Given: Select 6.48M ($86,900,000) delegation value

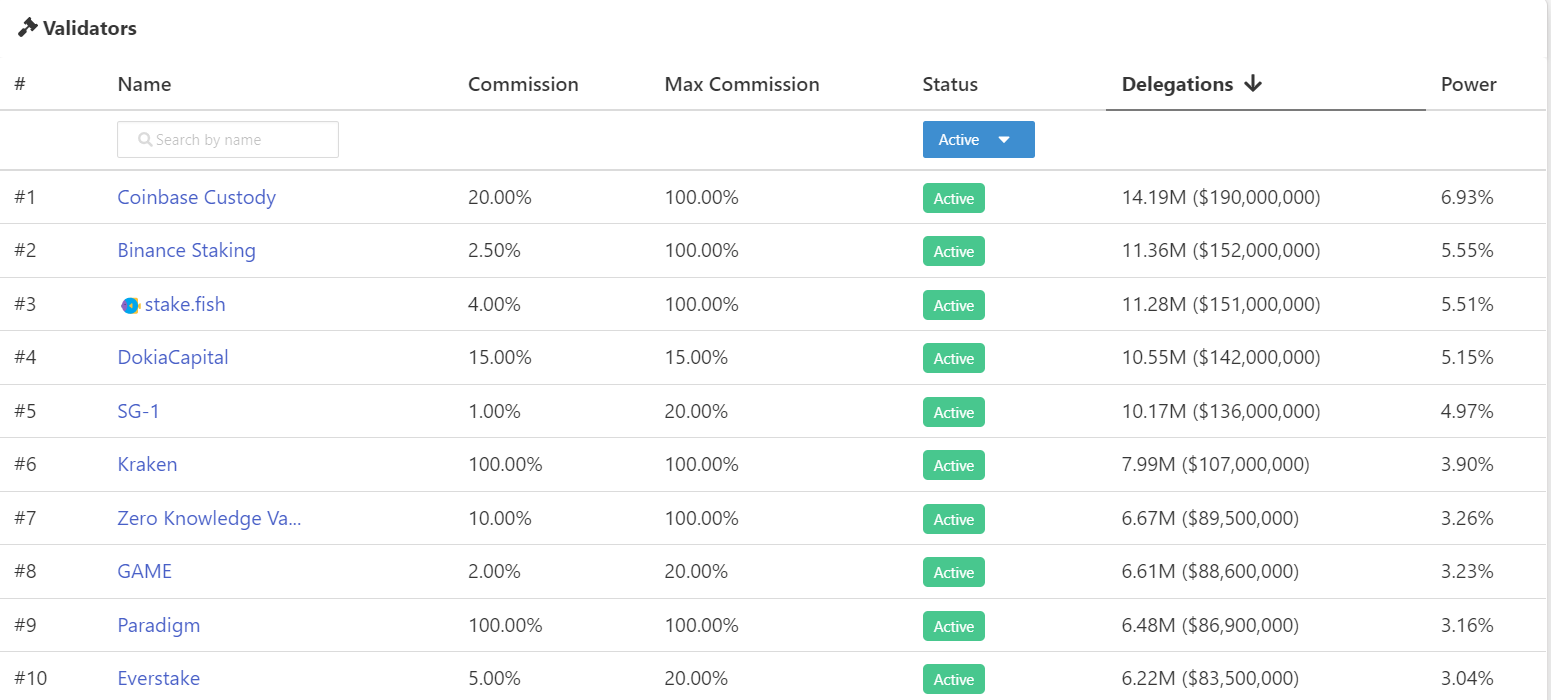Looking at the screenshot, I should 1211,625.
